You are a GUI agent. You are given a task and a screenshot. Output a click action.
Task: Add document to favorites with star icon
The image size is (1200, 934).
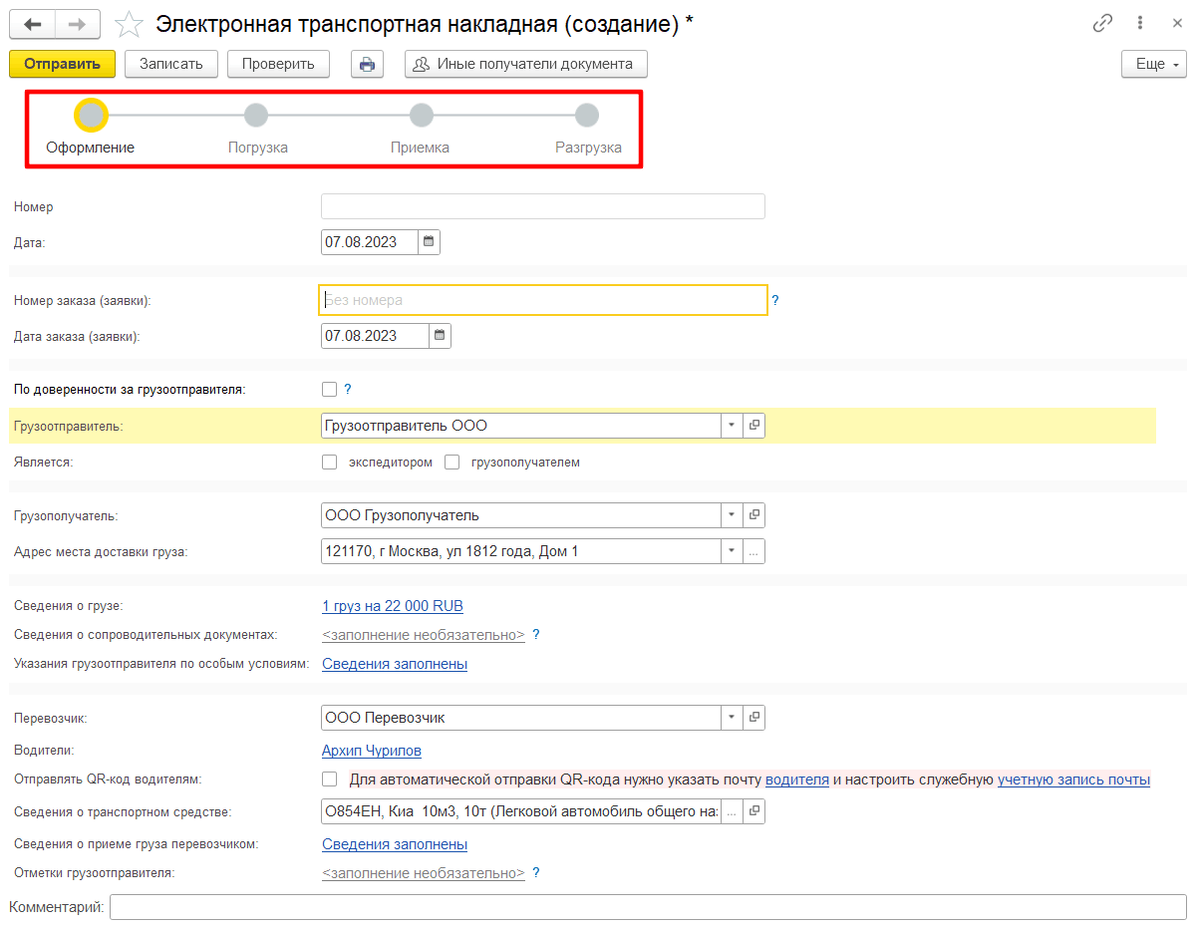pos(129,24)
